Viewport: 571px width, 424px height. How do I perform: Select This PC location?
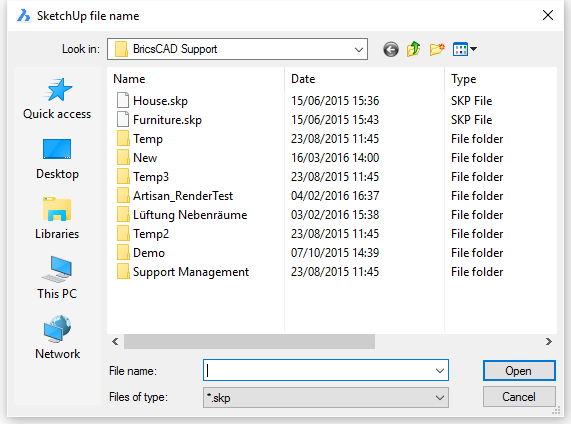point(57,278)
